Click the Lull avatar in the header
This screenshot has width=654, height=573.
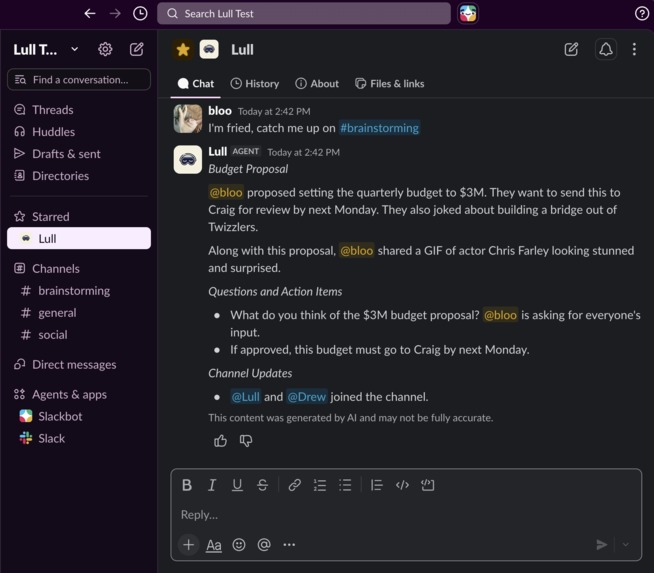tap(209, 50)
